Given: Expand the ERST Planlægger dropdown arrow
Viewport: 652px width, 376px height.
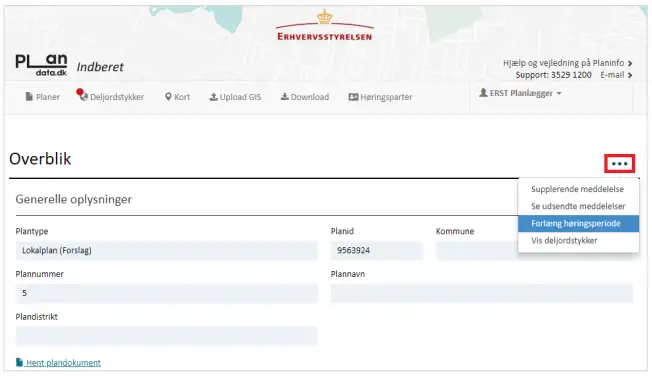Looking at the screenshot, I should tap(559, 94).
